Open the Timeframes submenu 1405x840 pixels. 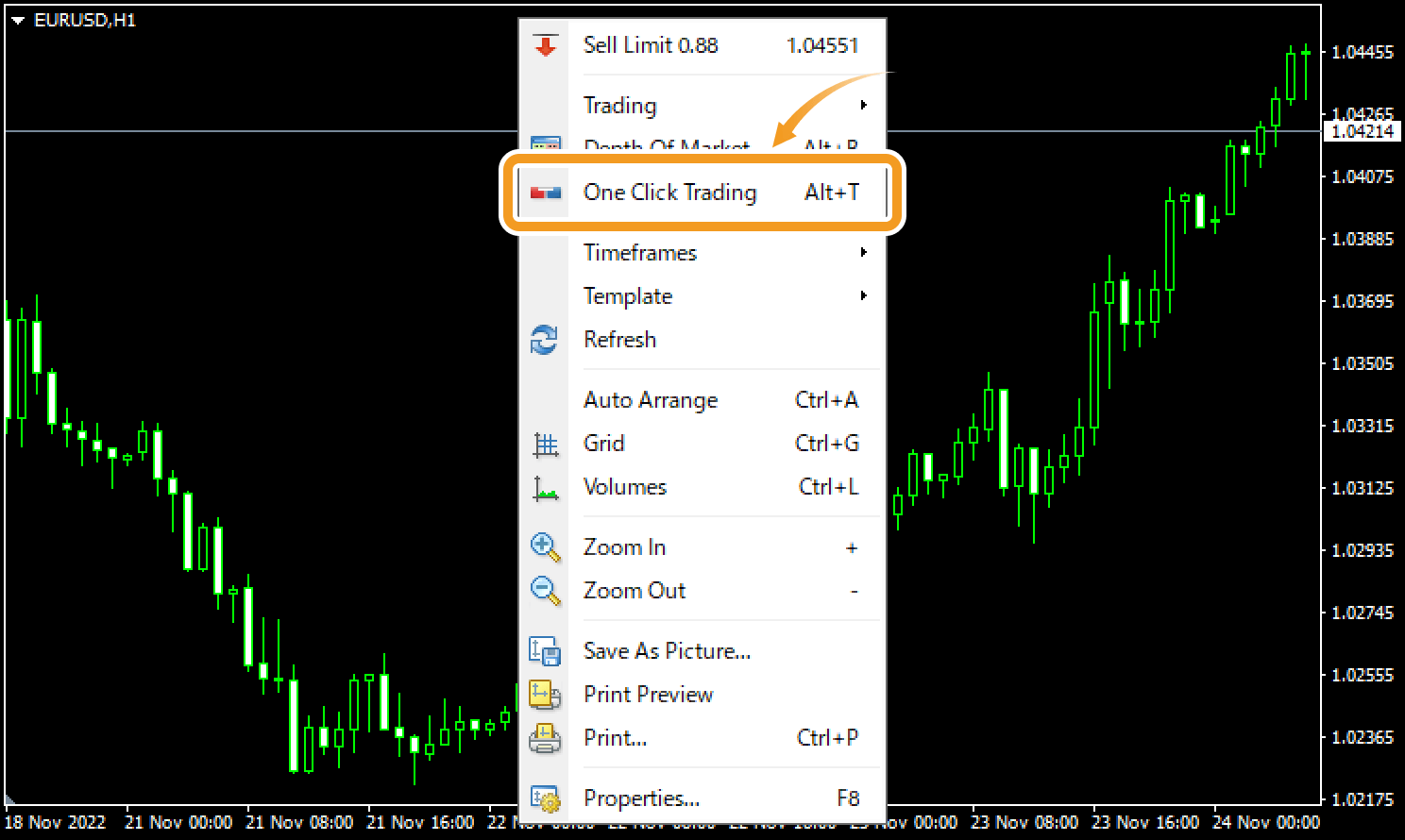(x=640, y=252)
